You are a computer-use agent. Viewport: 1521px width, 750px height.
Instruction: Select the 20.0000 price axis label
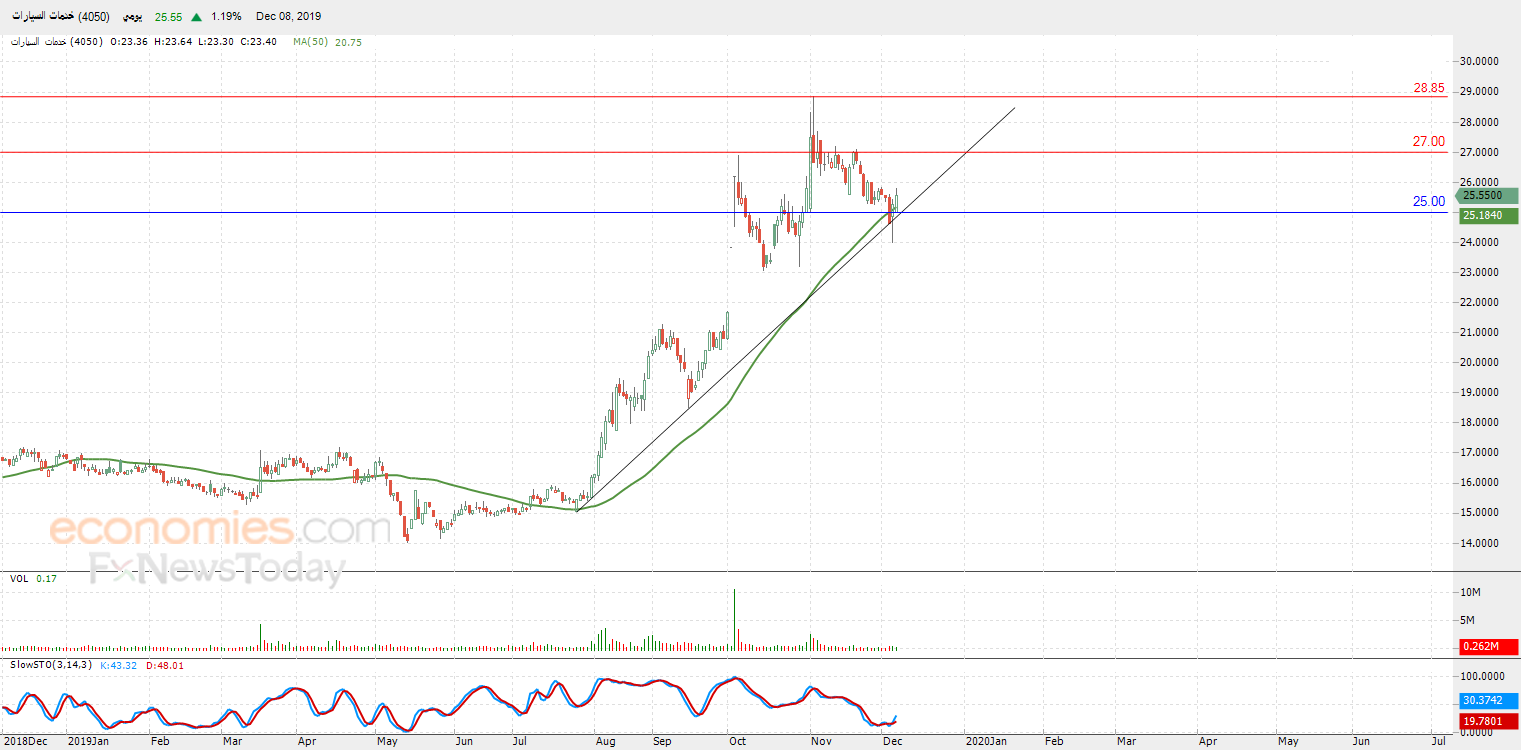[x=1480, y=362]
